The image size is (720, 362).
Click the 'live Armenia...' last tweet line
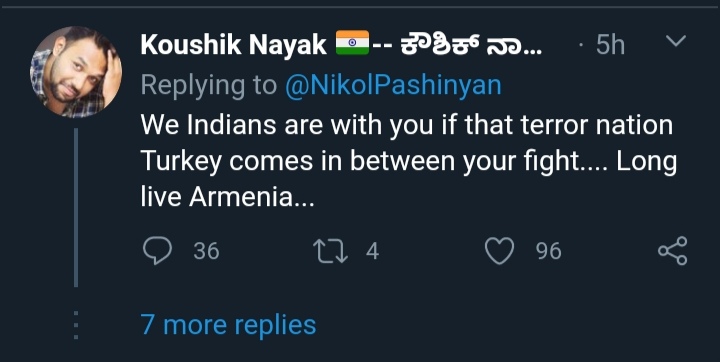pos(228,198)
